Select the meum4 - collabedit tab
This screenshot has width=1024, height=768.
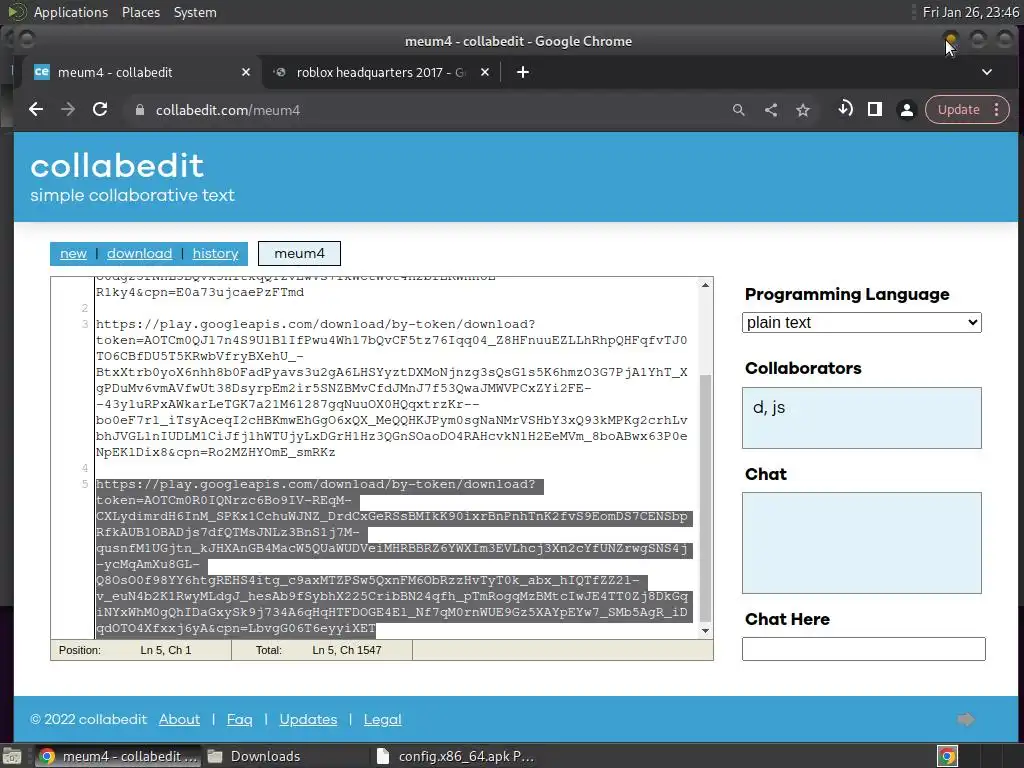pos(142,72)
